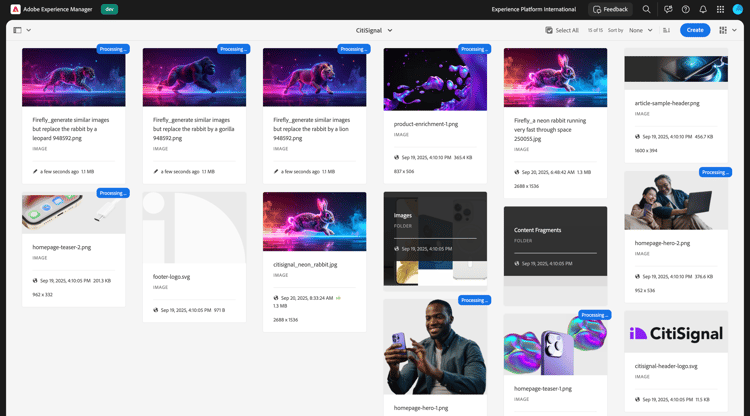Click Processing badge on leopard card
Viewport: 750px width, 416px height.
[113, 49]
